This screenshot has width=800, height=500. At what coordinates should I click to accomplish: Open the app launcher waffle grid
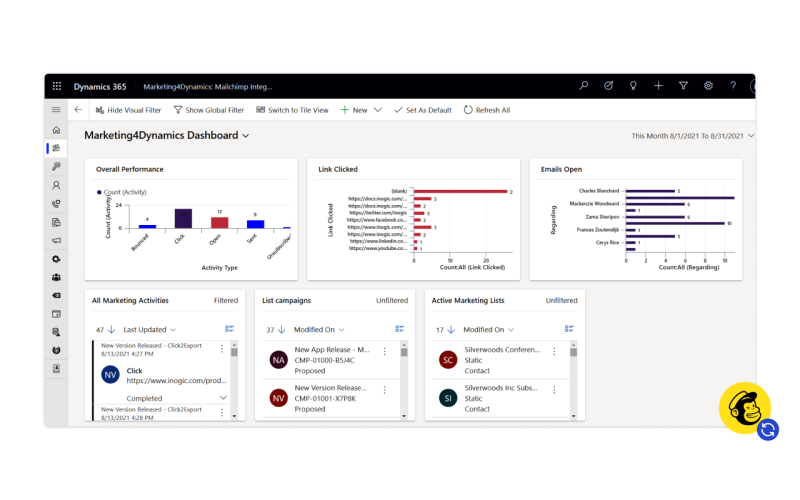[x=57, y=86]
